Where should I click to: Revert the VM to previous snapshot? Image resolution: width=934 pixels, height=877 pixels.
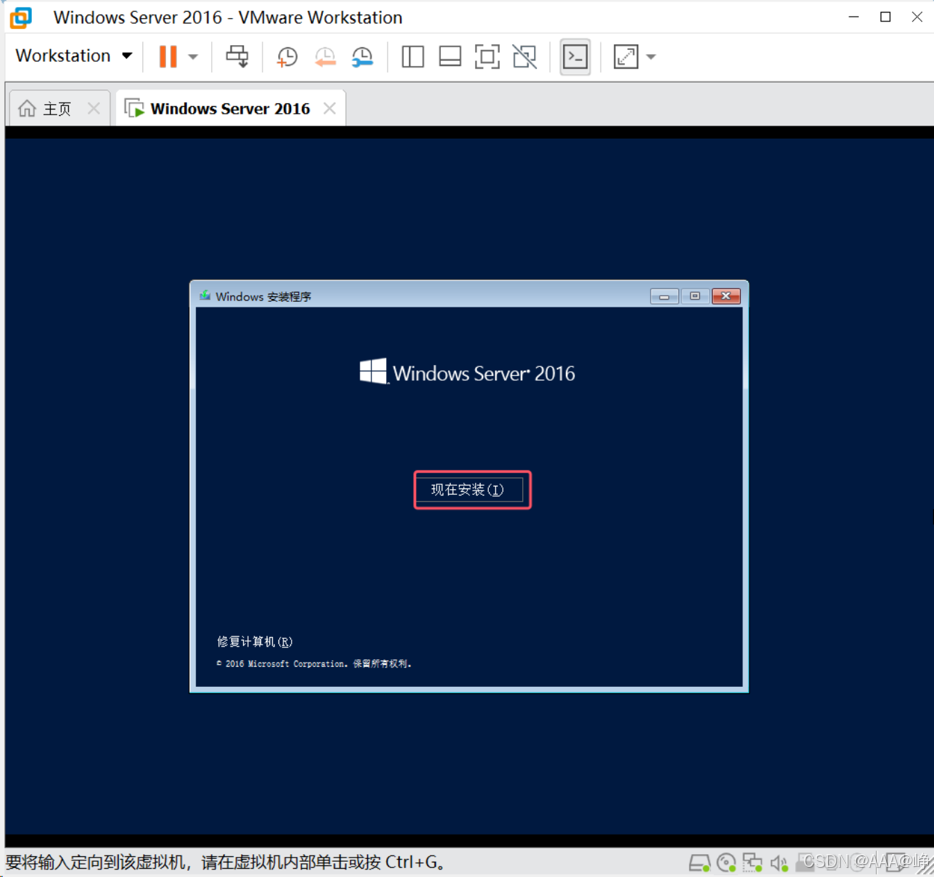(x=325, y=57)
